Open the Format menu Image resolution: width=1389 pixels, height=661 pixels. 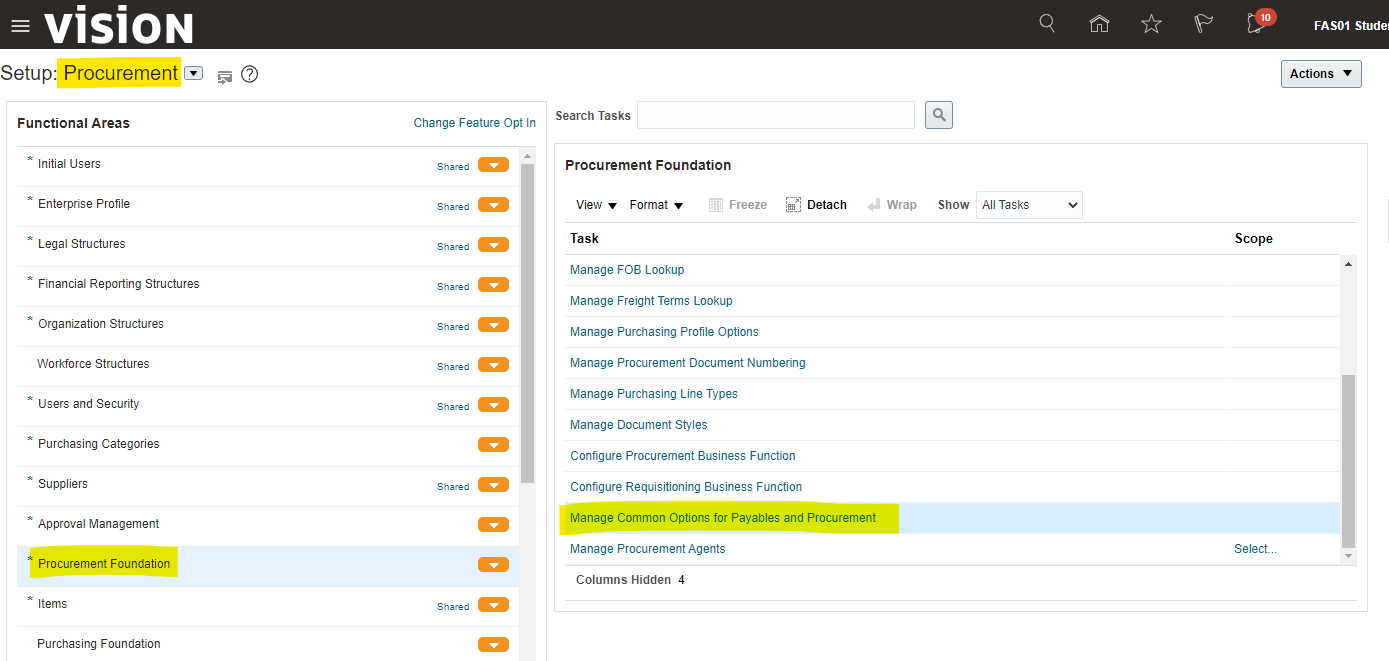click(x=656, y=205)
